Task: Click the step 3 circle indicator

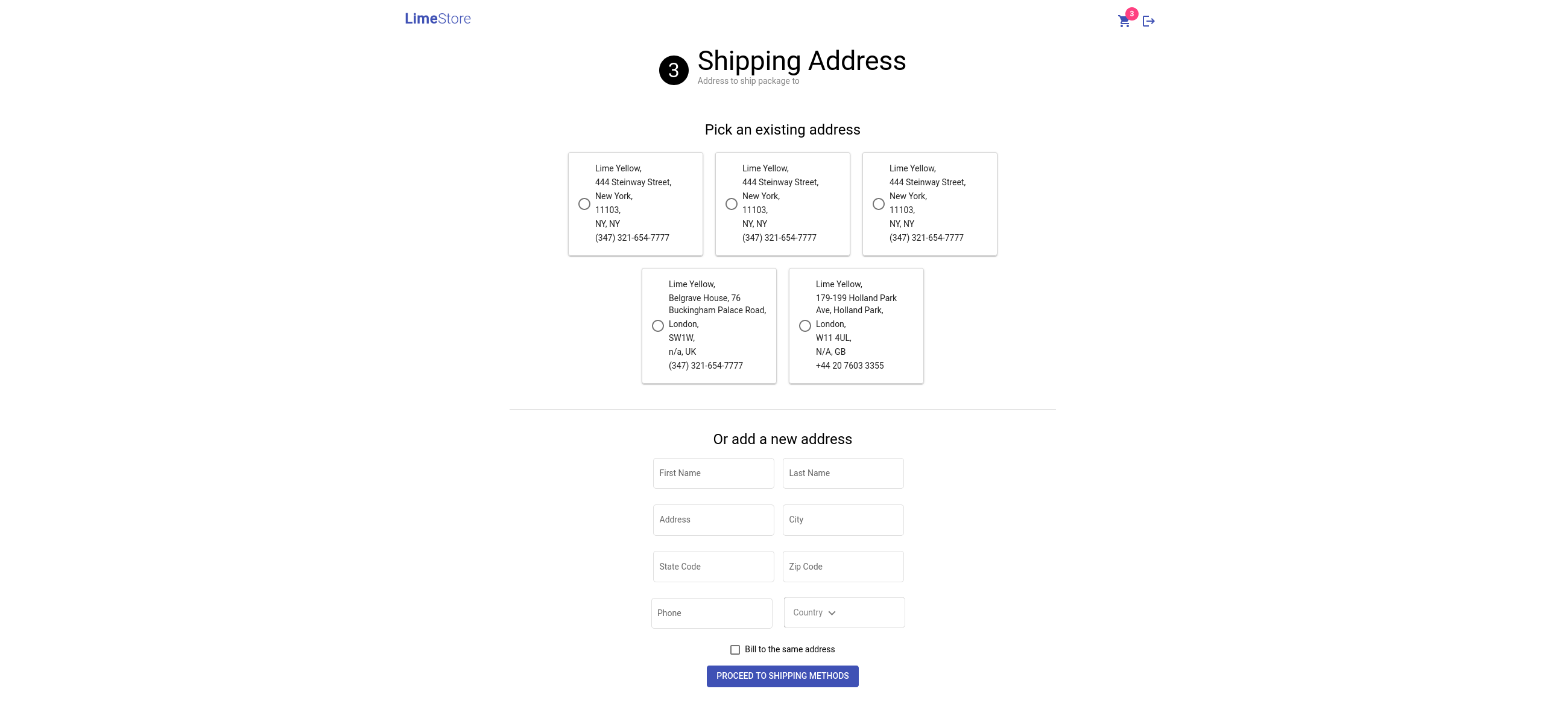Action: click(x=673, y=69)
